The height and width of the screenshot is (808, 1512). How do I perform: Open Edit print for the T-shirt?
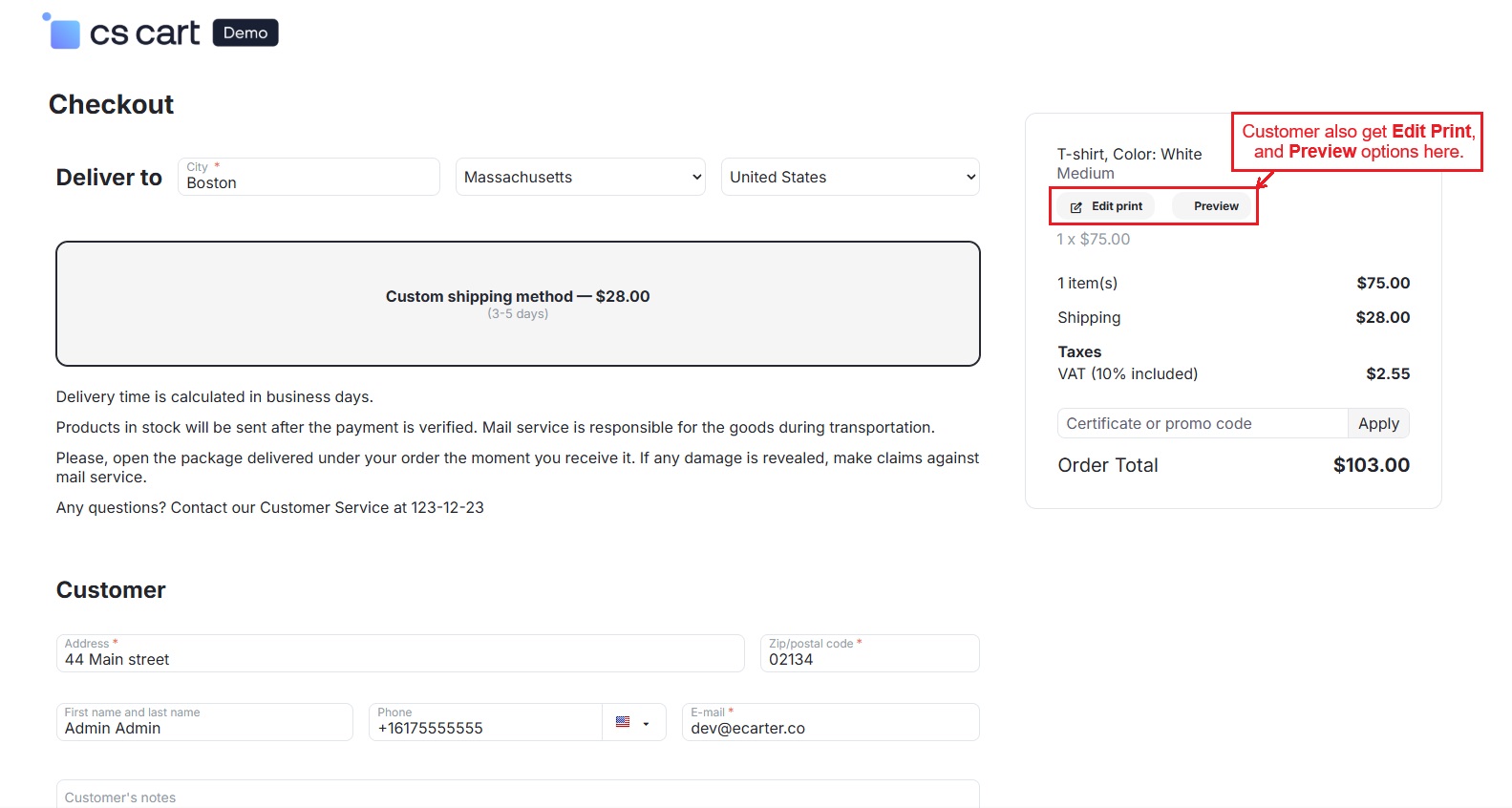(1106, 206)
